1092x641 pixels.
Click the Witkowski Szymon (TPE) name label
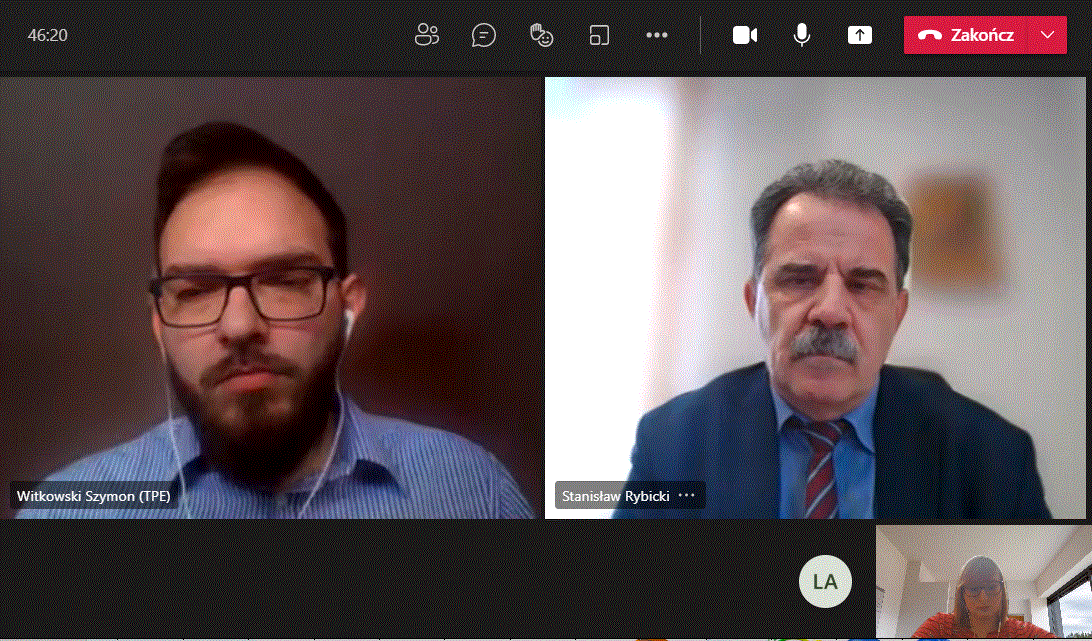click(x=93, y=496)
